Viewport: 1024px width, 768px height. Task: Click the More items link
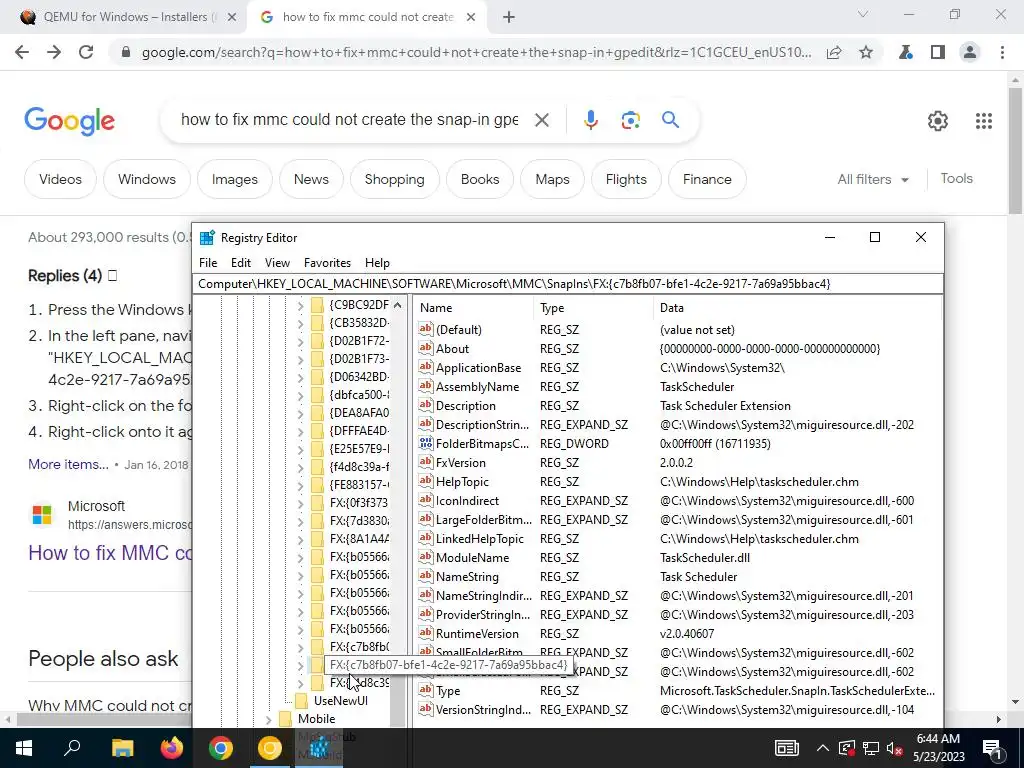click(68, 464)
